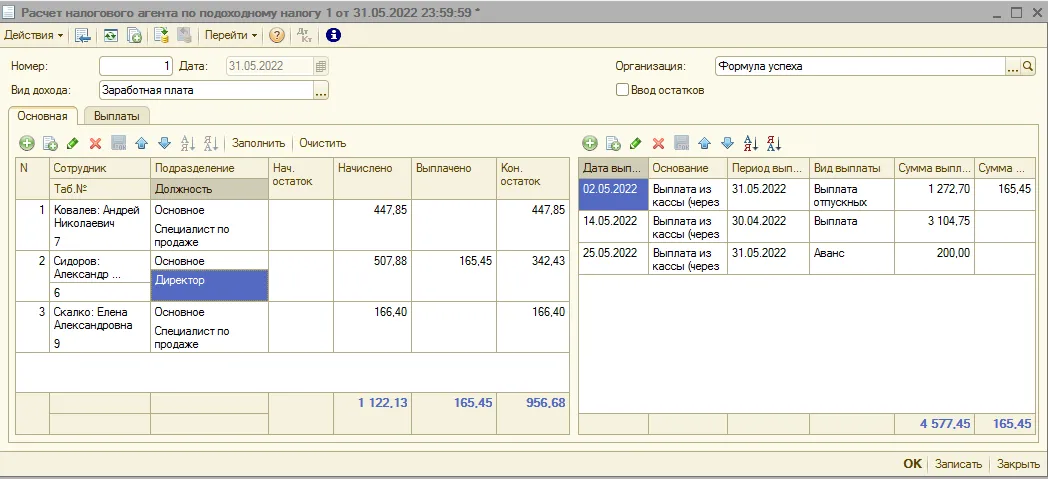Image resolution: width=1048 pixels, height=479 pixels.
Task: Open selection for Вид дохода ellipsis button
Action: tap(321, 90)
